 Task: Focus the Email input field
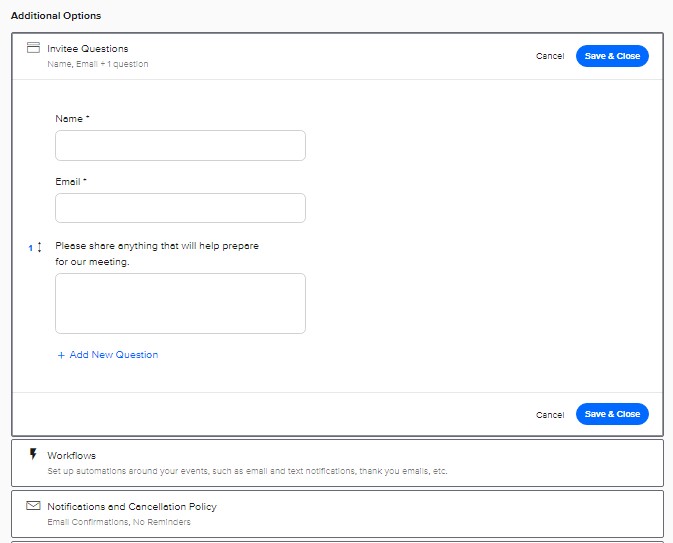[x=180, y=208]
